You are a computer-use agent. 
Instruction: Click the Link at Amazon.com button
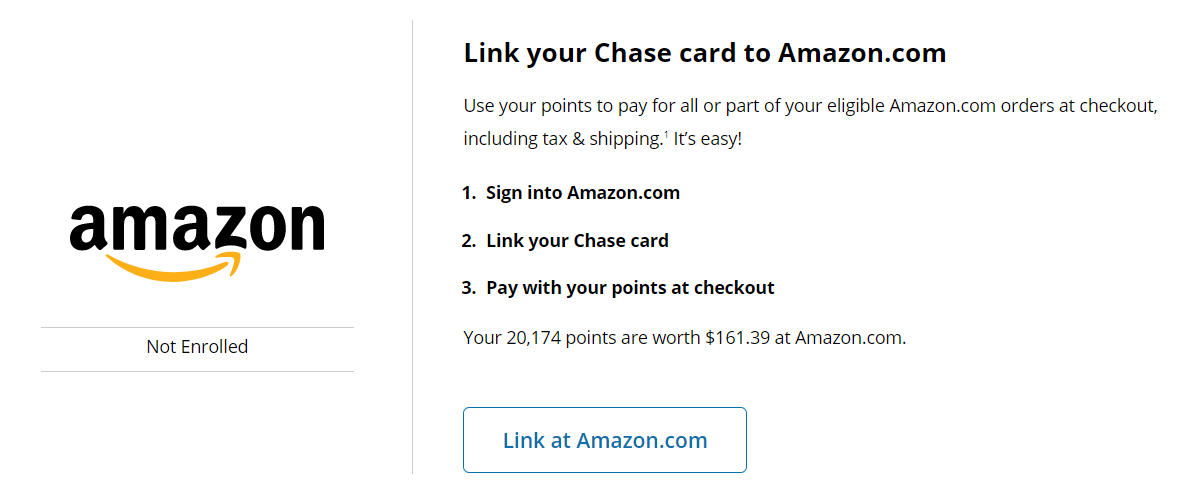pos(605,440)
